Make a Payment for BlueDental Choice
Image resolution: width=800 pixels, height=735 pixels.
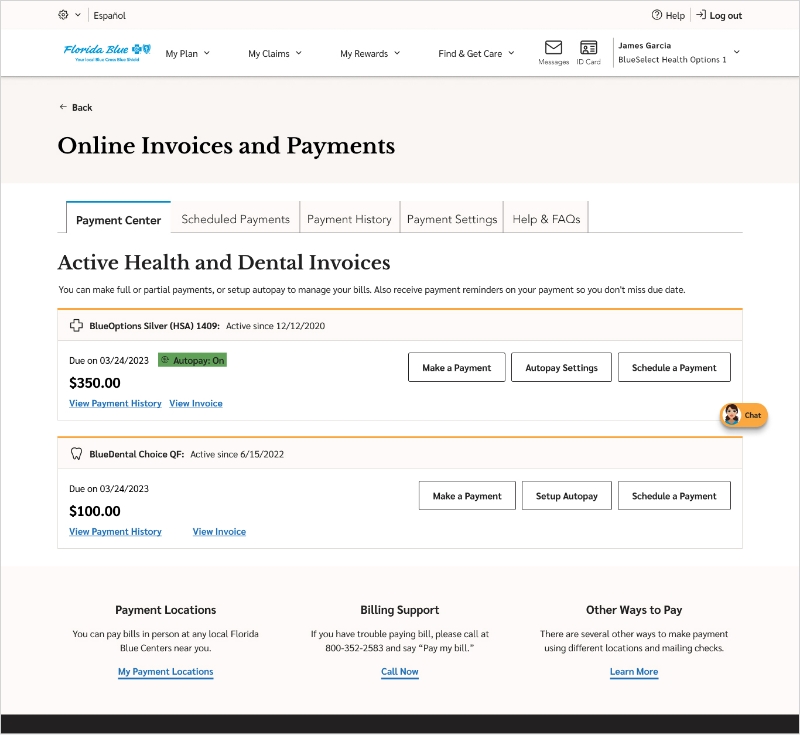click(467, 496)
